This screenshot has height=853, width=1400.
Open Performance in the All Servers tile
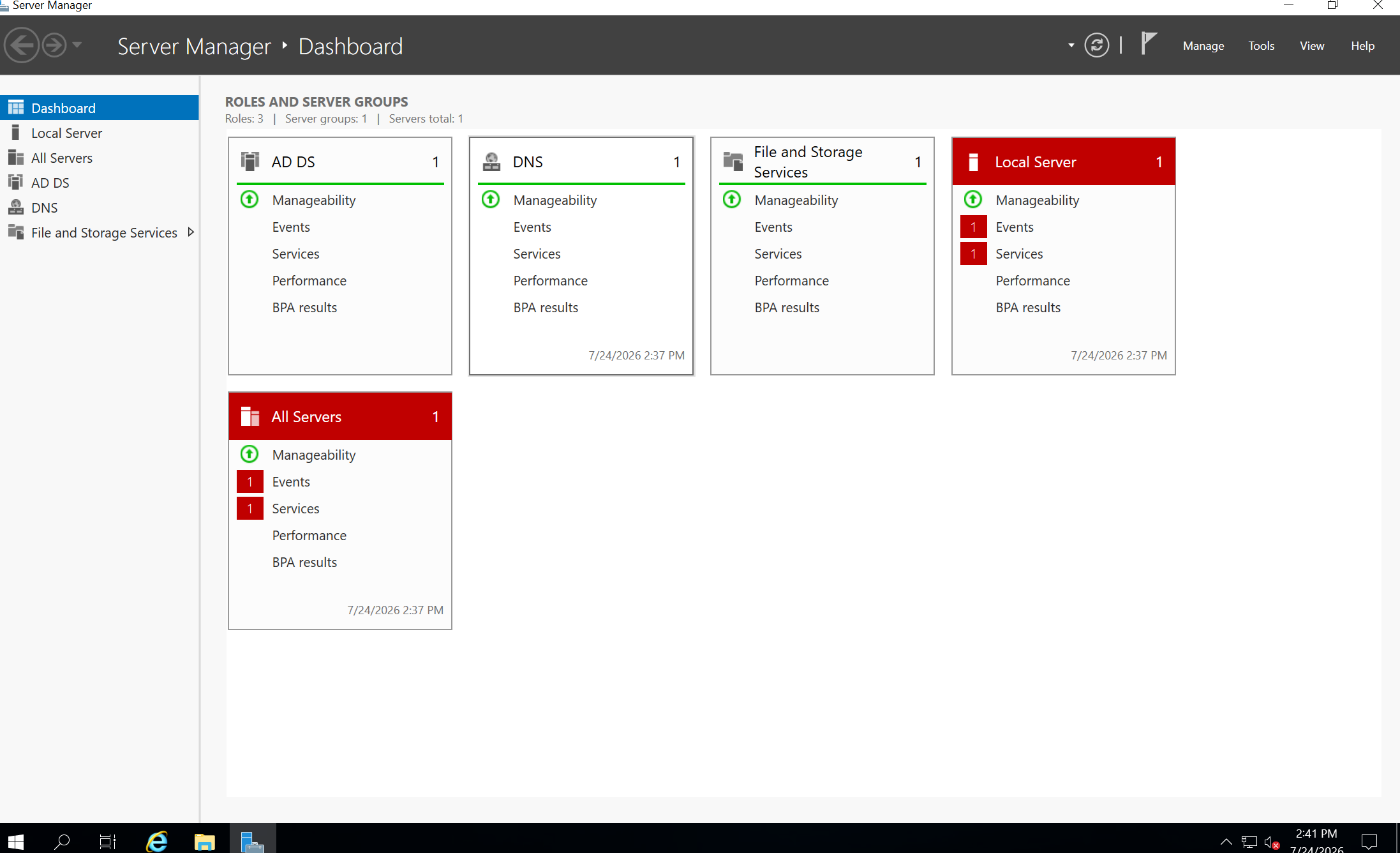309,536
